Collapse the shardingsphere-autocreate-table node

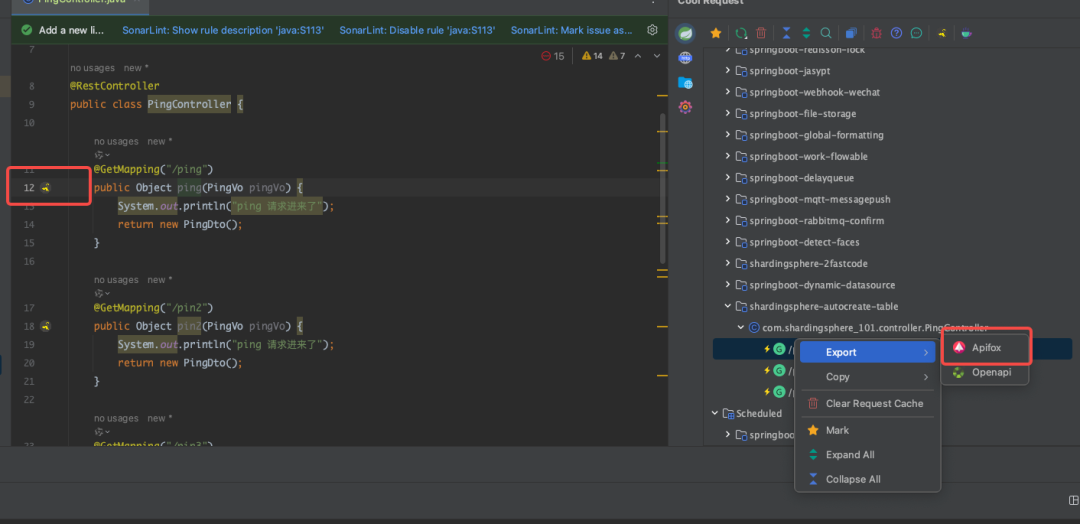point(729,307)
